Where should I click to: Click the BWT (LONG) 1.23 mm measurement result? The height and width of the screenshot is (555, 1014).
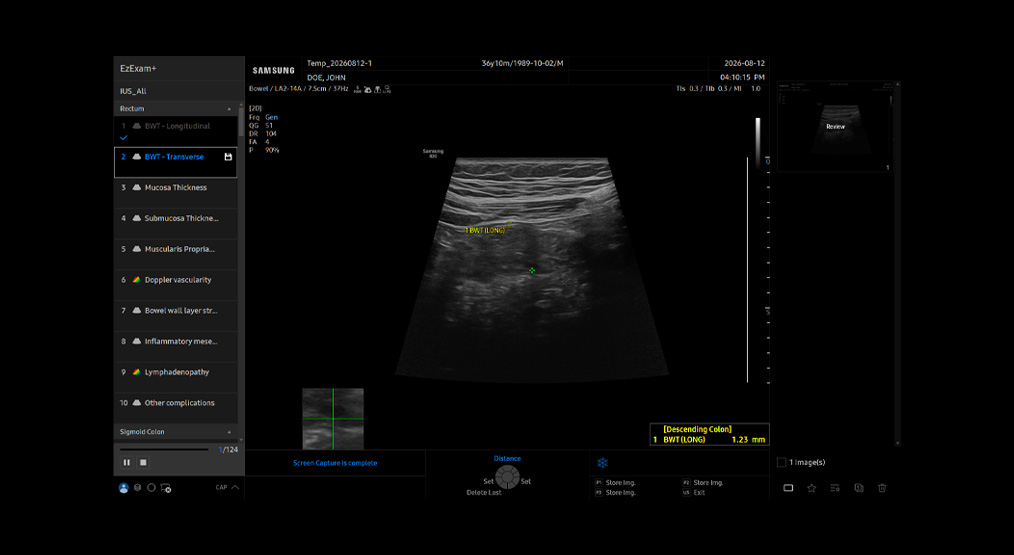[709, 440]
